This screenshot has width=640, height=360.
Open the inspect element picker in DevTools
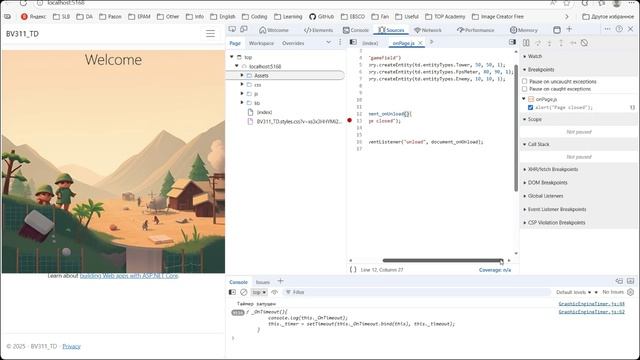[232, 29]
